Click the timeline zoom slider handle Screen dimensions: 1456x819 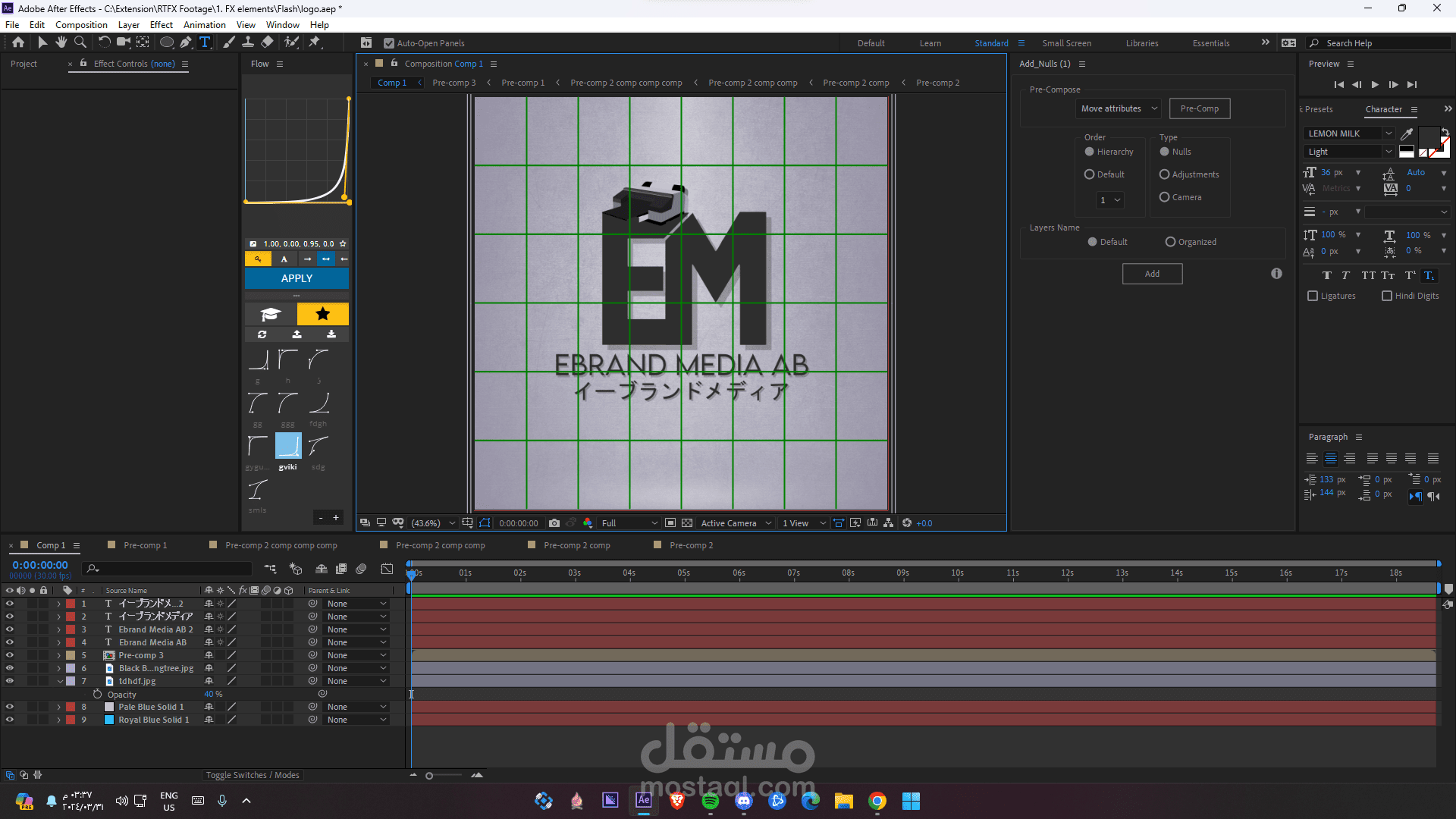pyautogui.click(x=429, y=776)
